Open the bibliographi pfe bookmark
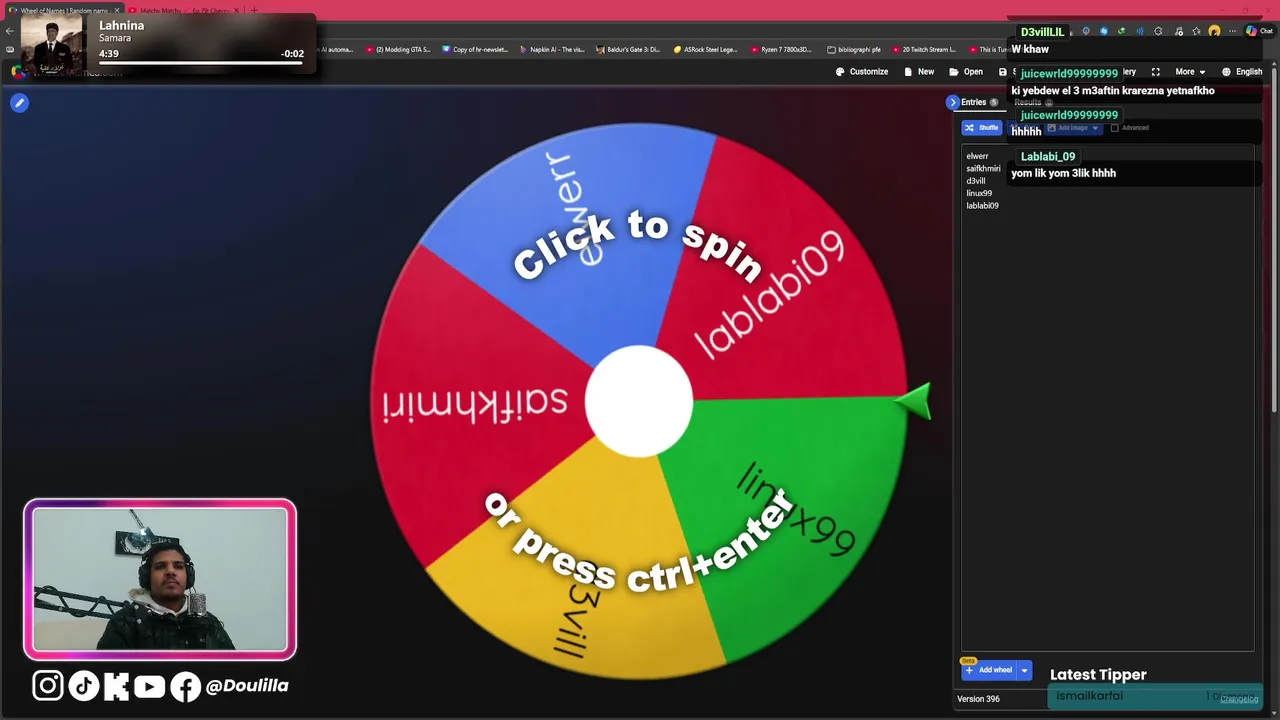1280x720 pixels. coord(854,49)
